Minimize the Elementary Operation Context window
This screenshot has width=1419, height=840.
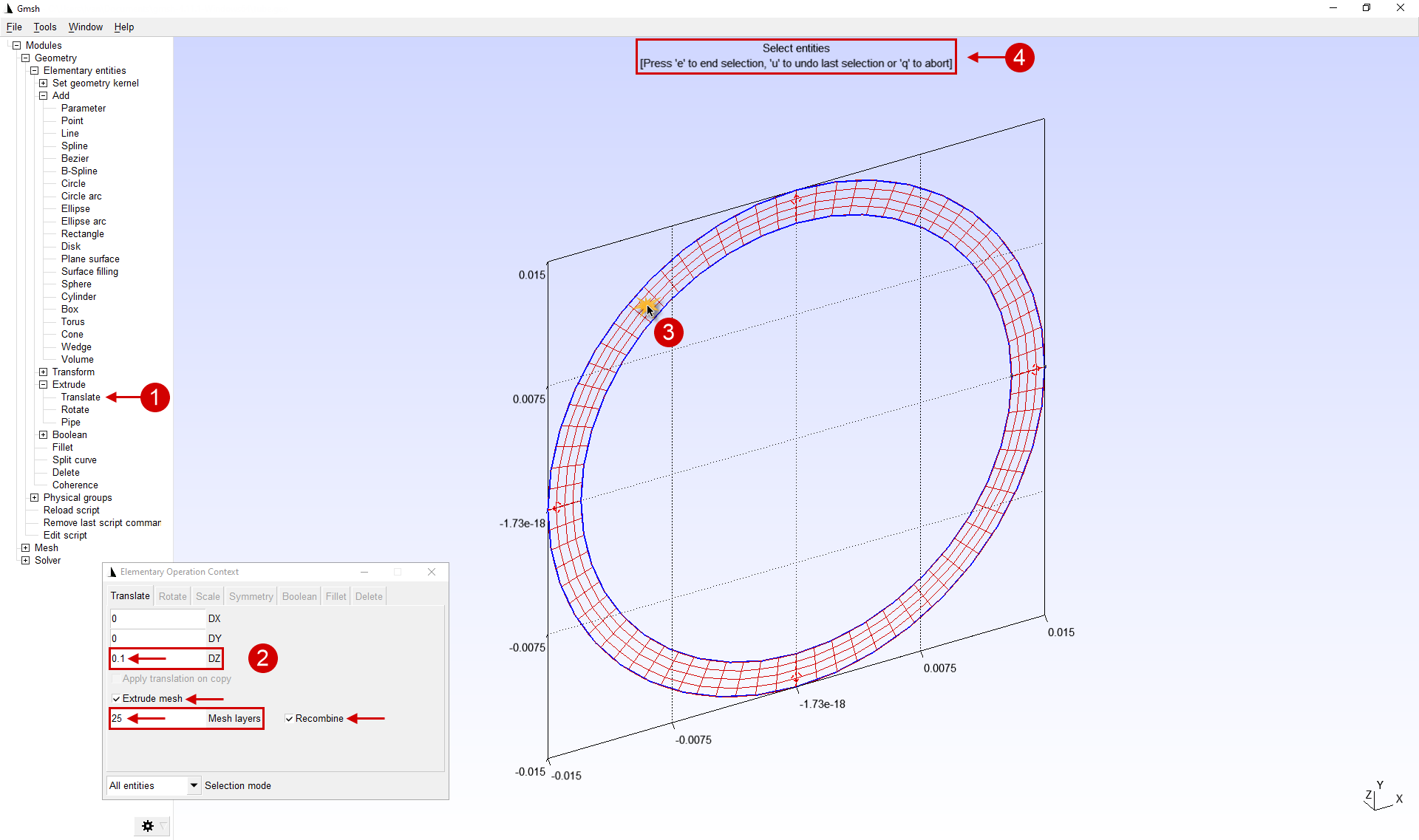coord(364,572)
